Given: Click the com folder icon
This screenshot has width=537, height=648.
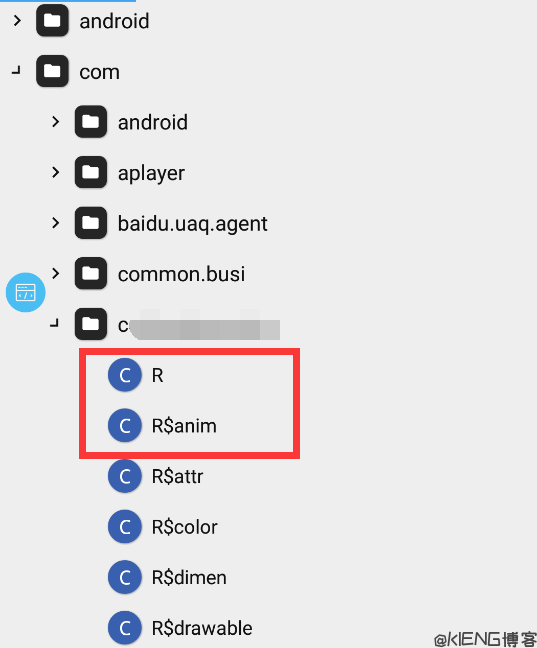Looking at the screenshot, I should click(52, 71).
